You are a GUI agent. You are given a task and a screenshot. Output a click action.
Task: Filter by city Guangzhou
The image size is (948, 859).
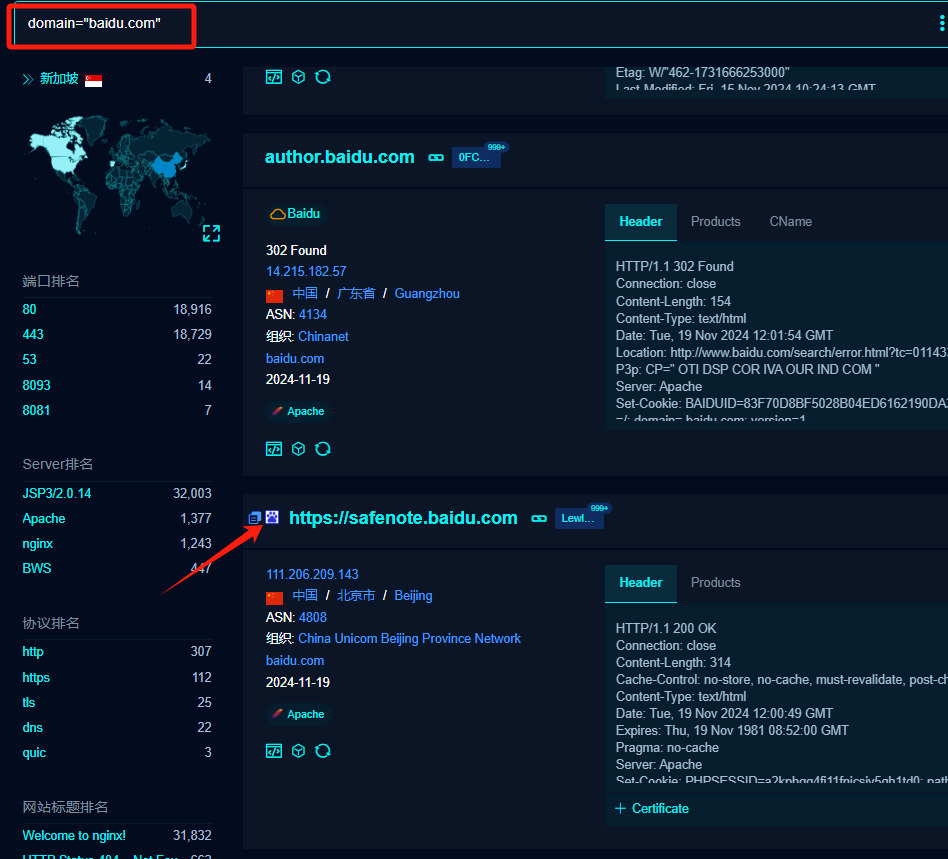point(427,294)
